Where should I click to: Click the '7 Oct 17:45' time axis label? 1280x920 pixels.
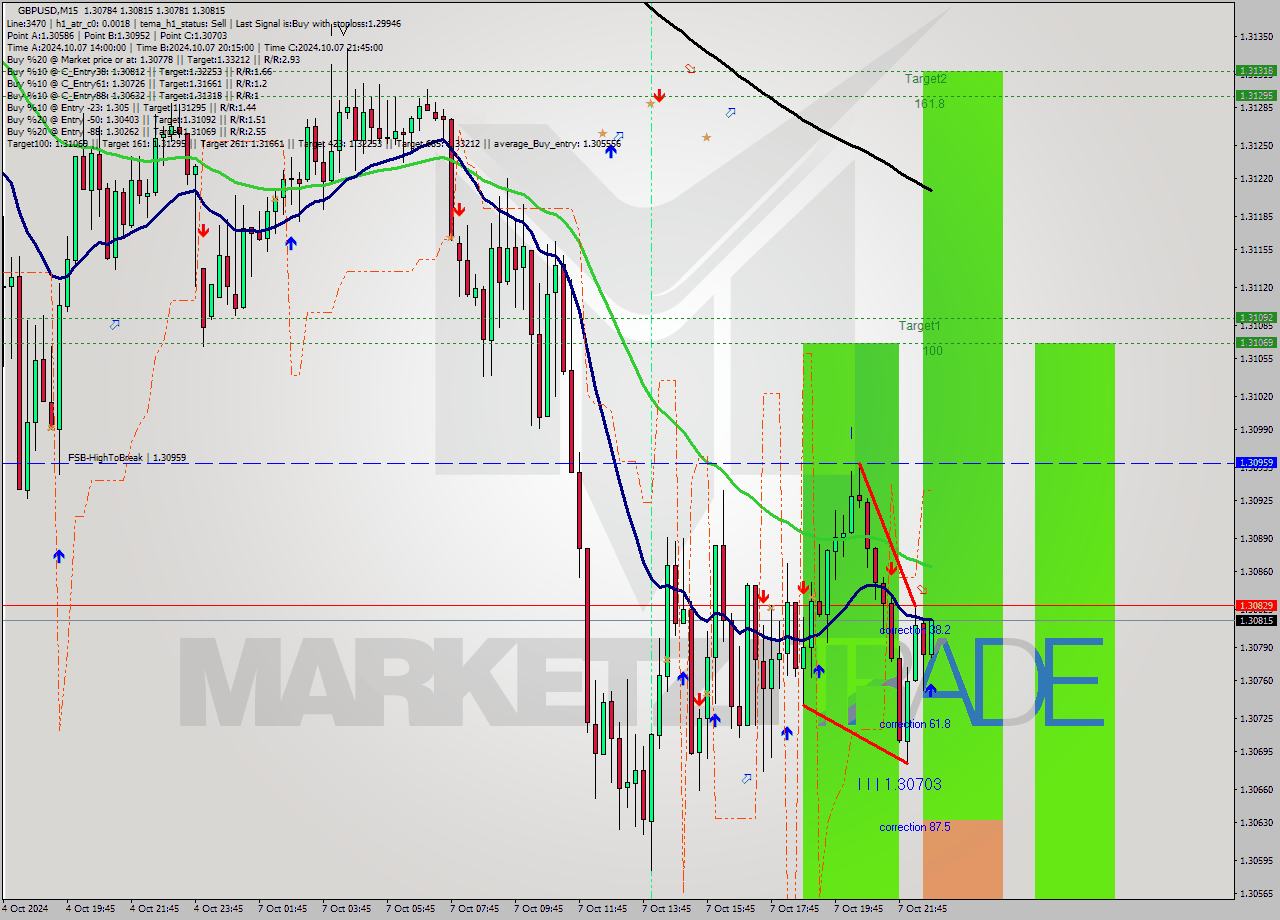pyautogui.click(x=795, y=909)
